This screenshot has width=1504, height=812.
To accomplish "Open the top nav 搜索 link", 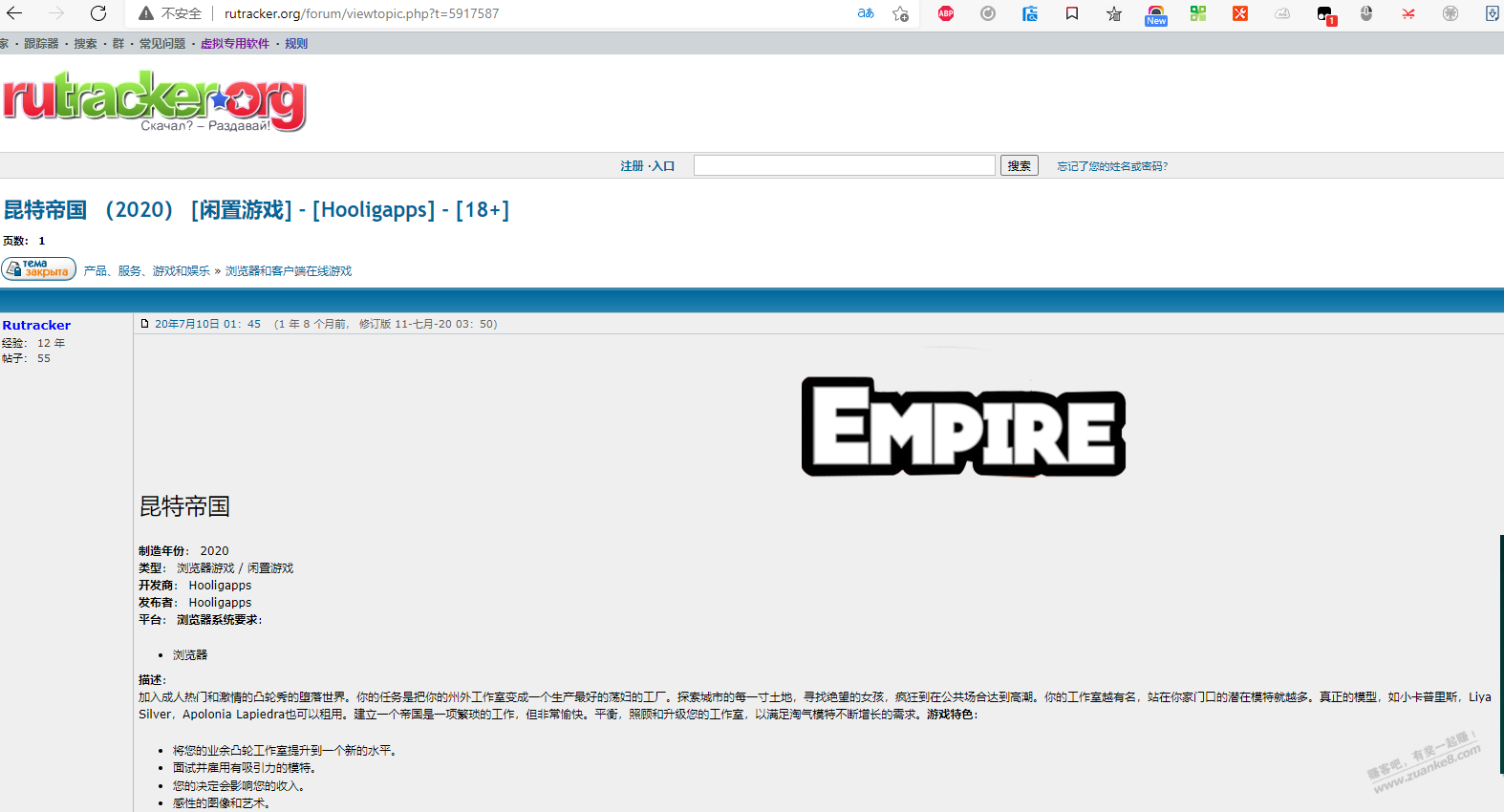I will tap(86, 44).
